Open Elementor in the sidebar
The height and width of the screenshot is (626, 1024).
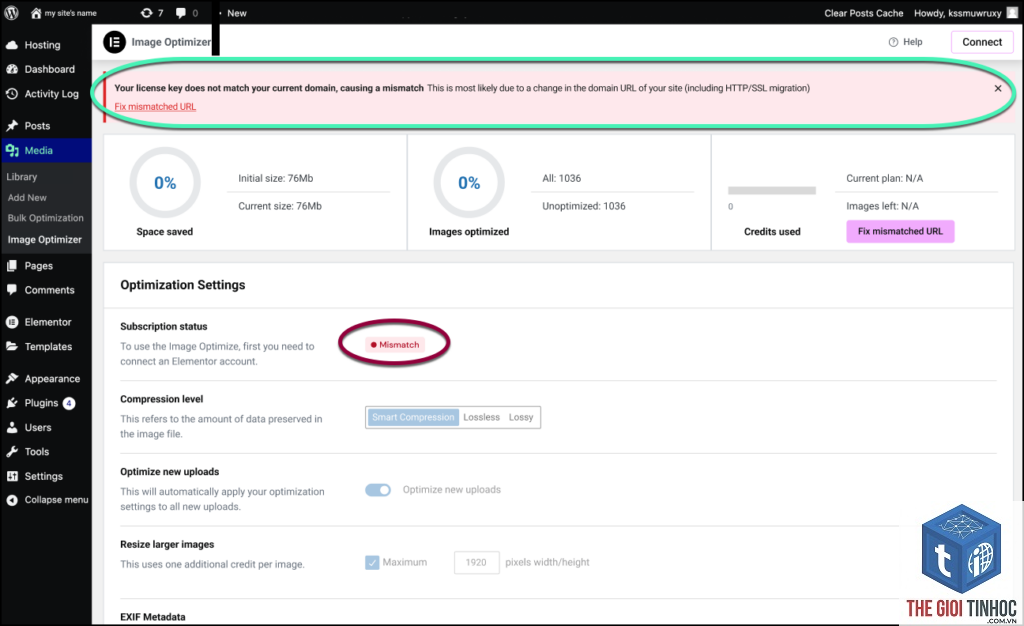point(48,322)
